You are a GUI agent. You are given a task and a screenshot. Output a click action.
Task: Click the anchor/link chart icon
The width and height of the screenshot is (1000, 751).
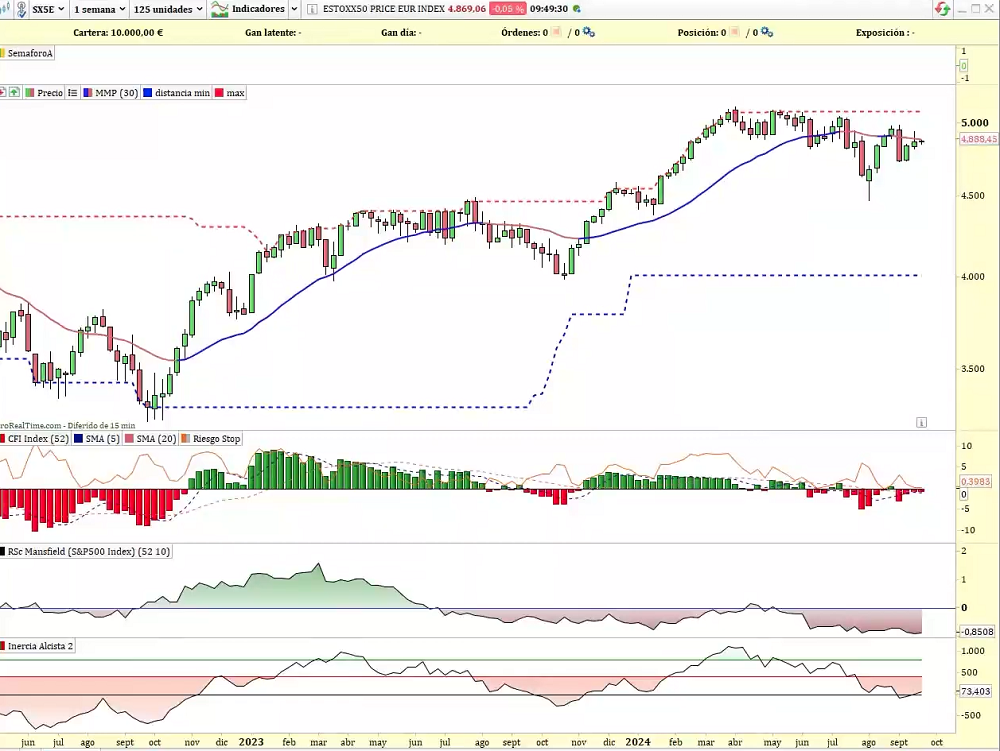click(21, 9)
